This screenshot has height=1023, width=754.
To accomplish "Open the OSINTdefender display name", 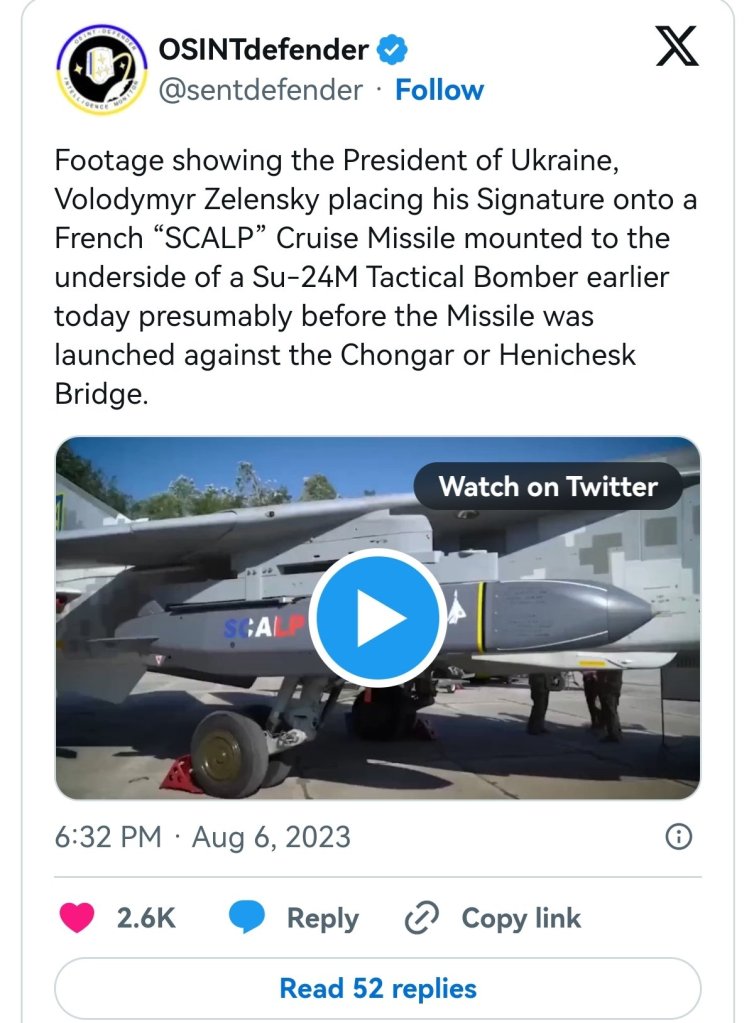I will 264,48.
